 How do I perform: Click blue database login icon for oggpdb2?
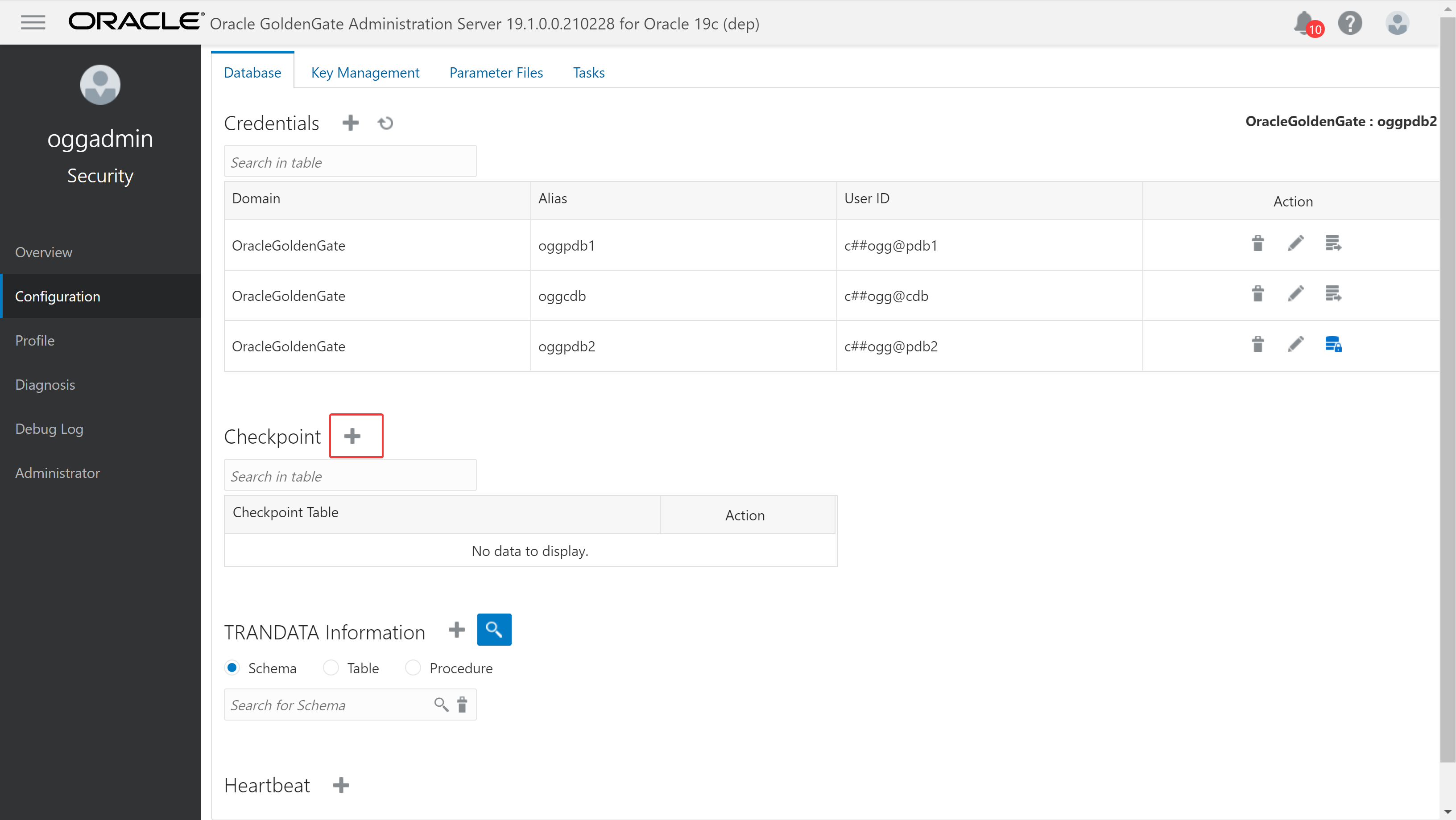(x=1333, y=344)
